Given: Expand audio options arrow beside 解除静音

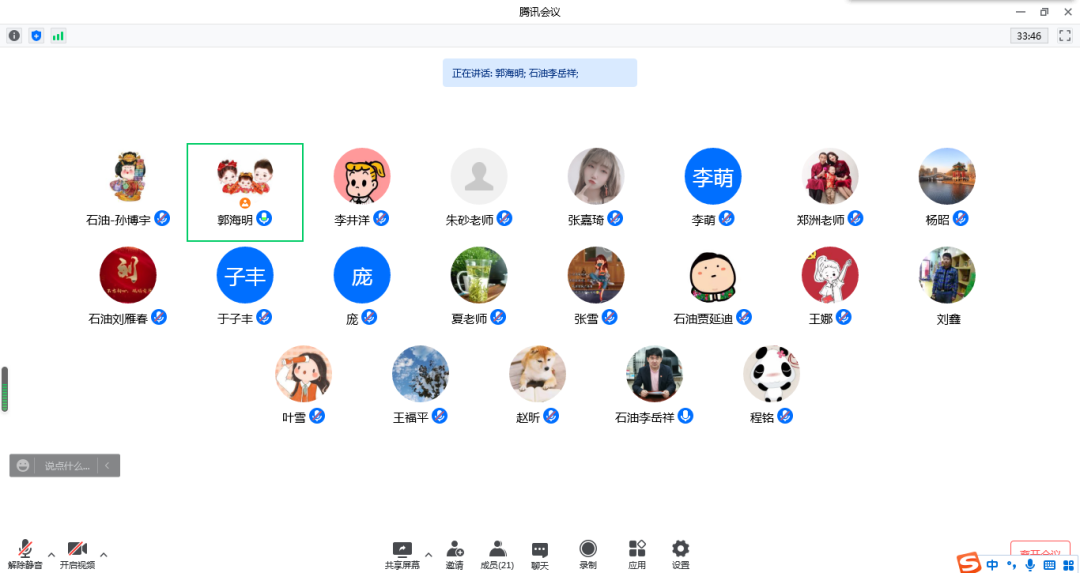Looking at the screenshot, I should click(x=51, y=554).
